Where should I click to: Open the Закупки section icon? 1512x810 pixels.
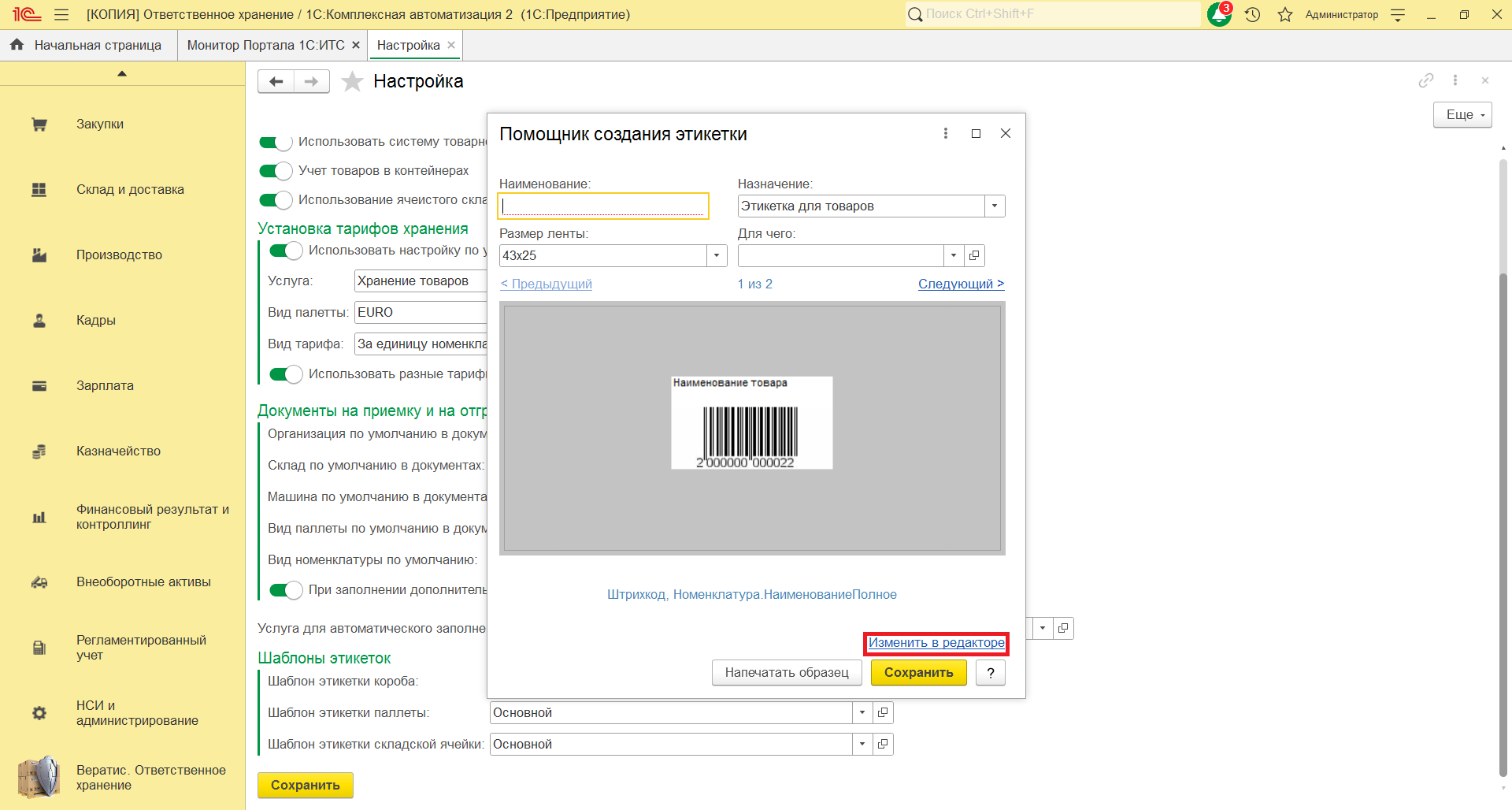(39, 124)
